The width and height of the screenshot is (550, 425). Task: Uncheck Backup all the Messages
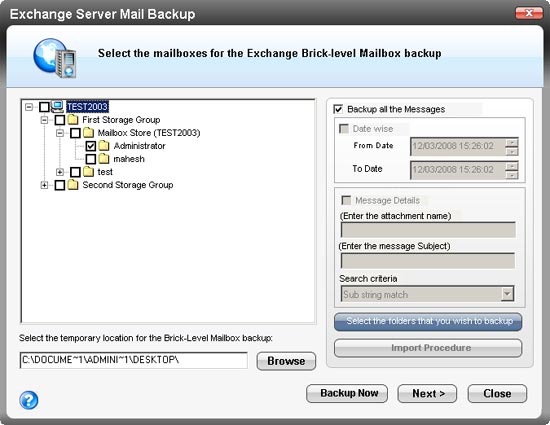point(338,109)
